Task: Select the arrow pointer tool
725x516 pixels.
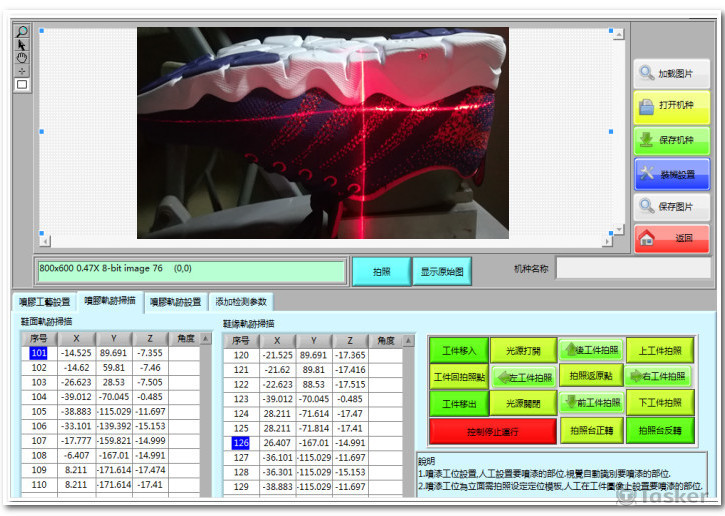Action: point(22,44)
